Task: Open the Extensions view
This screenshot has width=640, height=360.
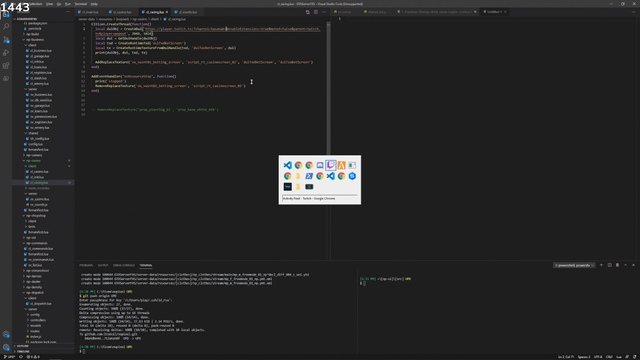Action: (x=6, y=66)
